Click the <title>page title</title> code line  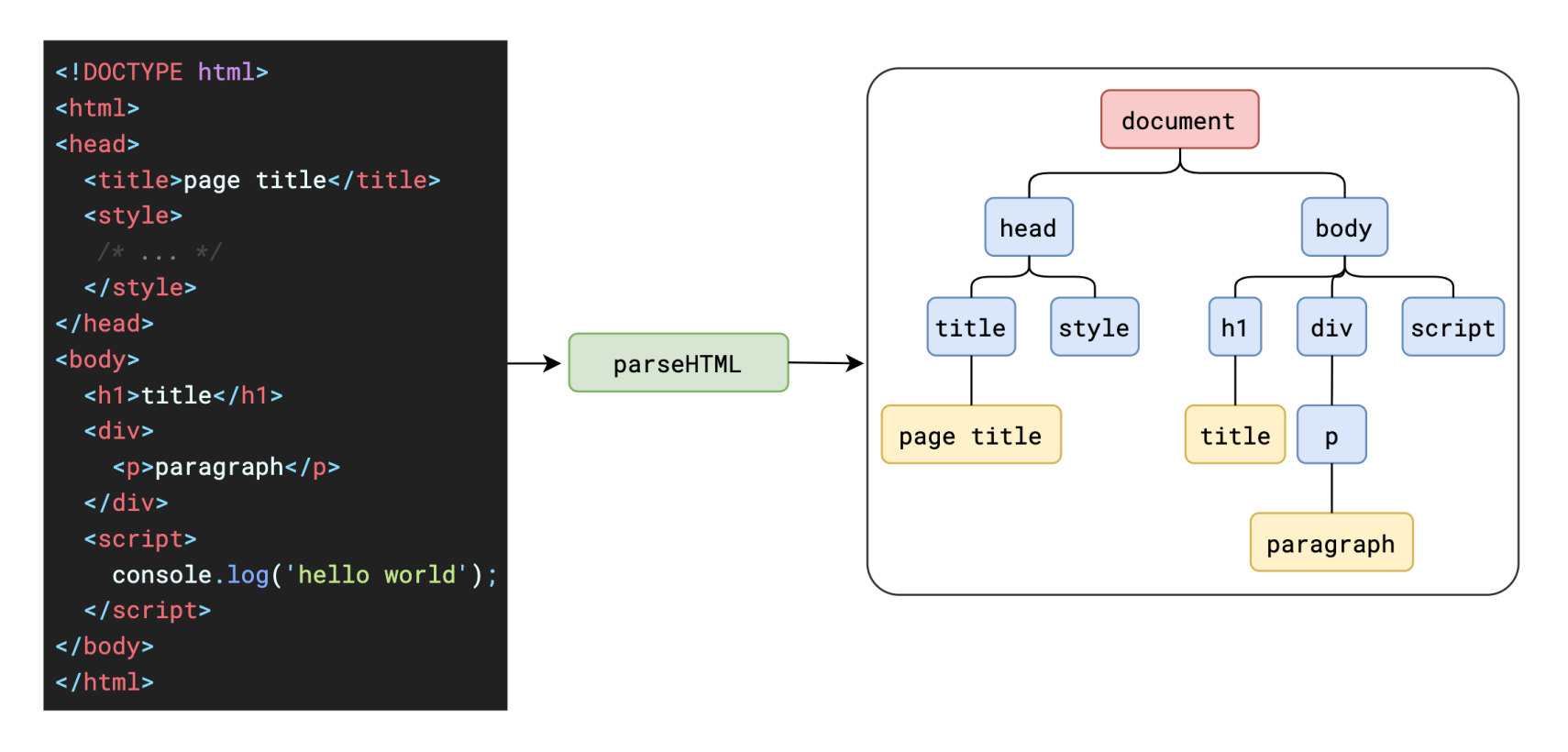262,180
